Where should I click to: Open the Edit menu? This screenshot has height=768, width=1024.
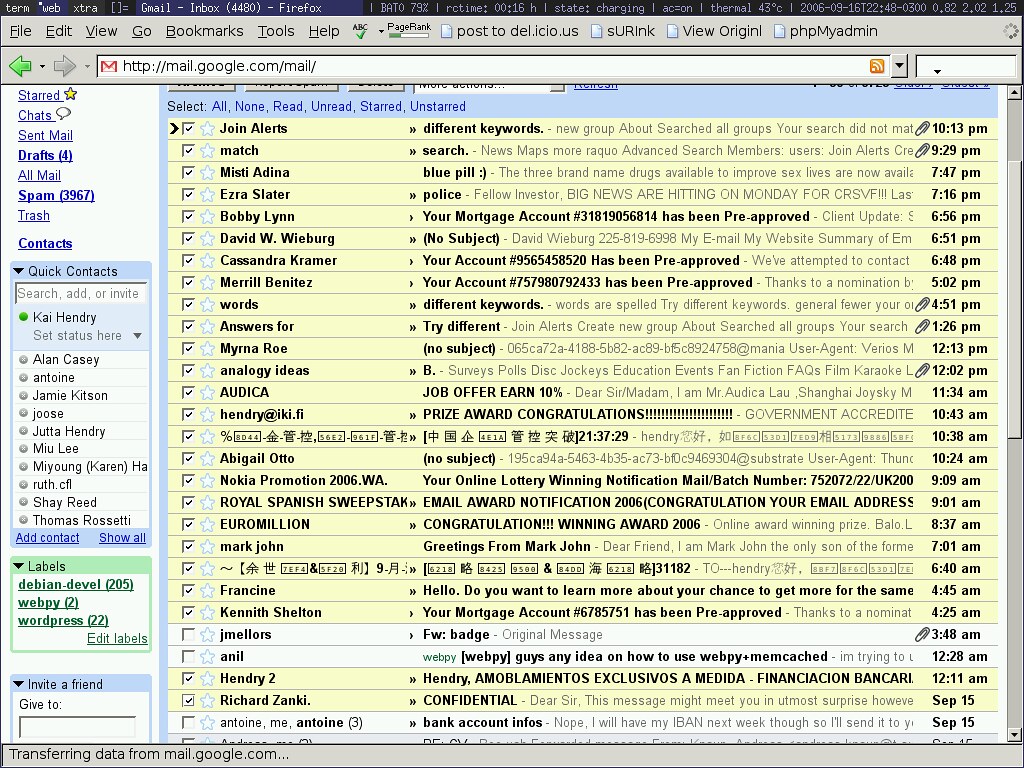59,31
